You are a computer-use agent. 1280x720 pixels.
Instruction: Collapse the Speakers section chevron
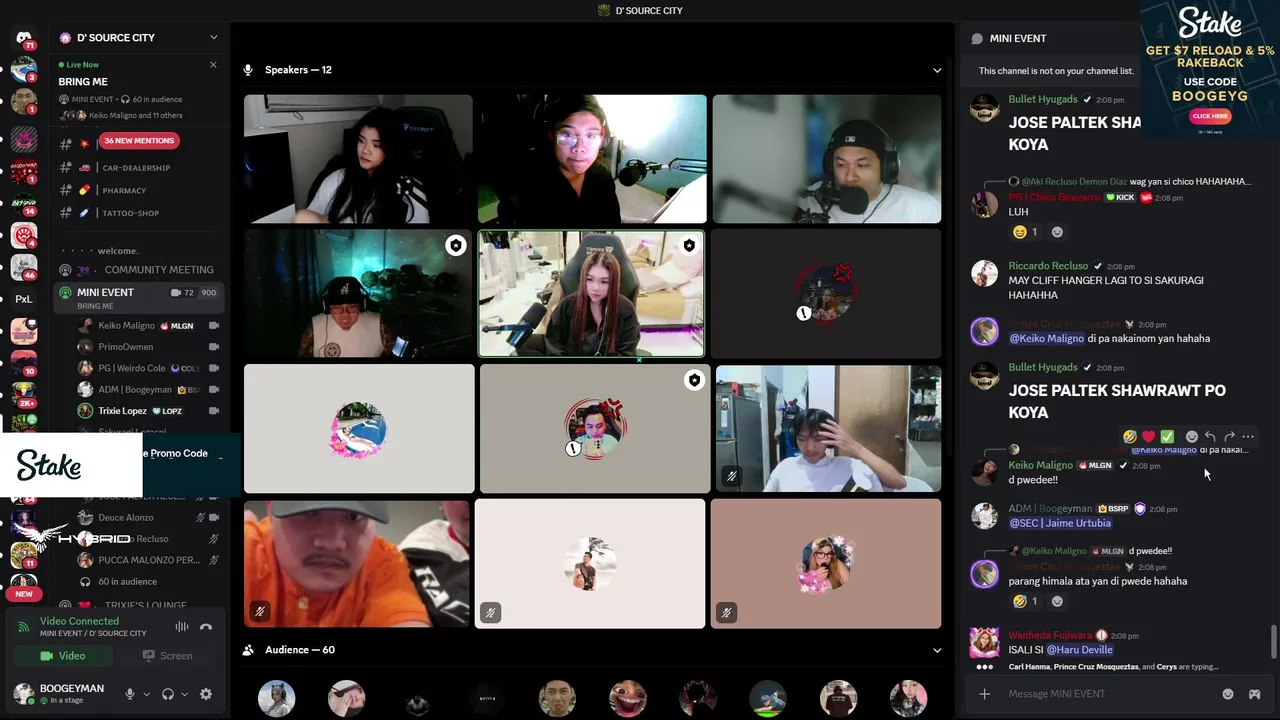coord(937,70)
